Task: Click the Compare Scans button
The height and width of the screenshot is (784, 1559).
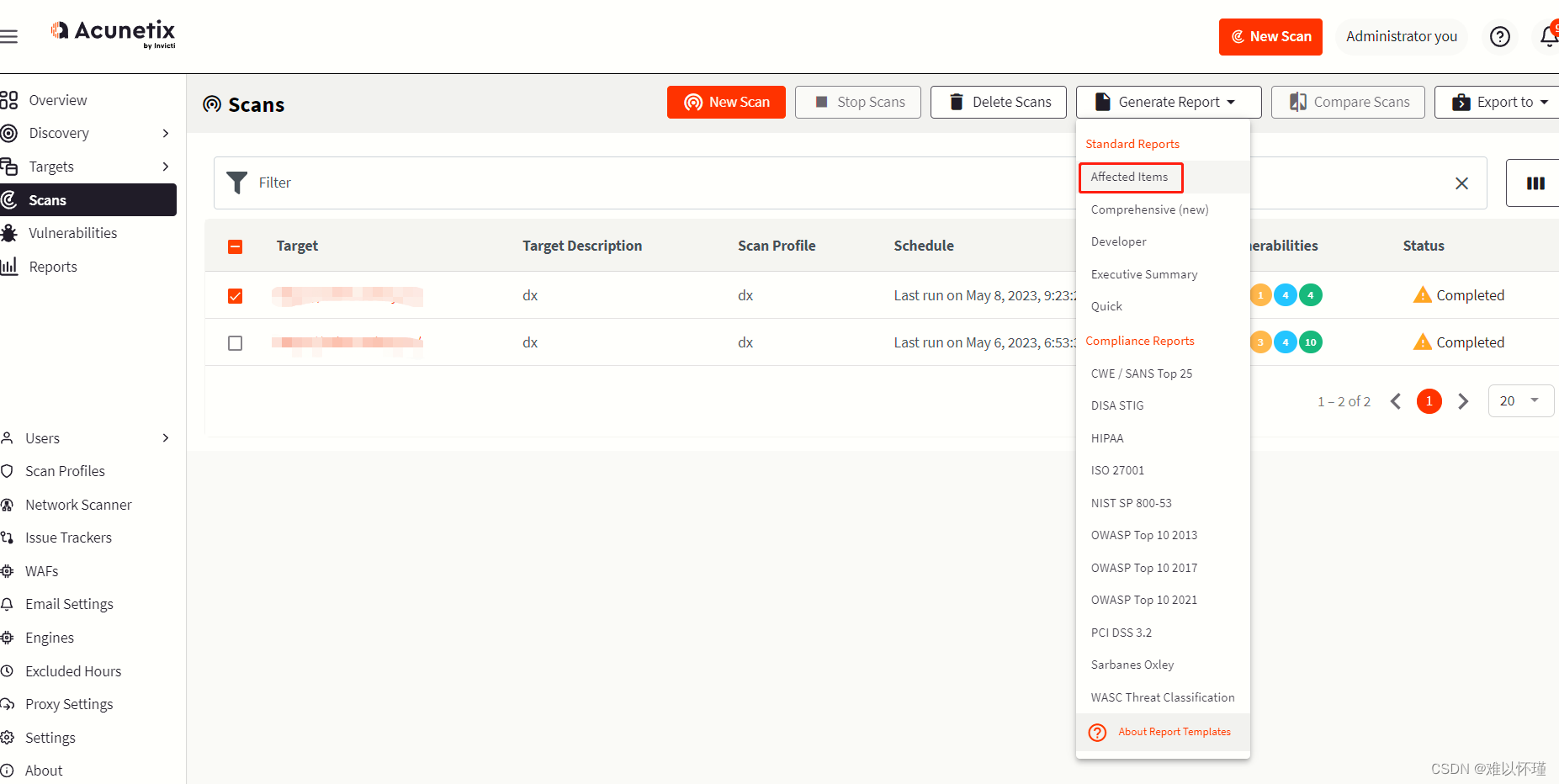Action: pos(1348,102)
